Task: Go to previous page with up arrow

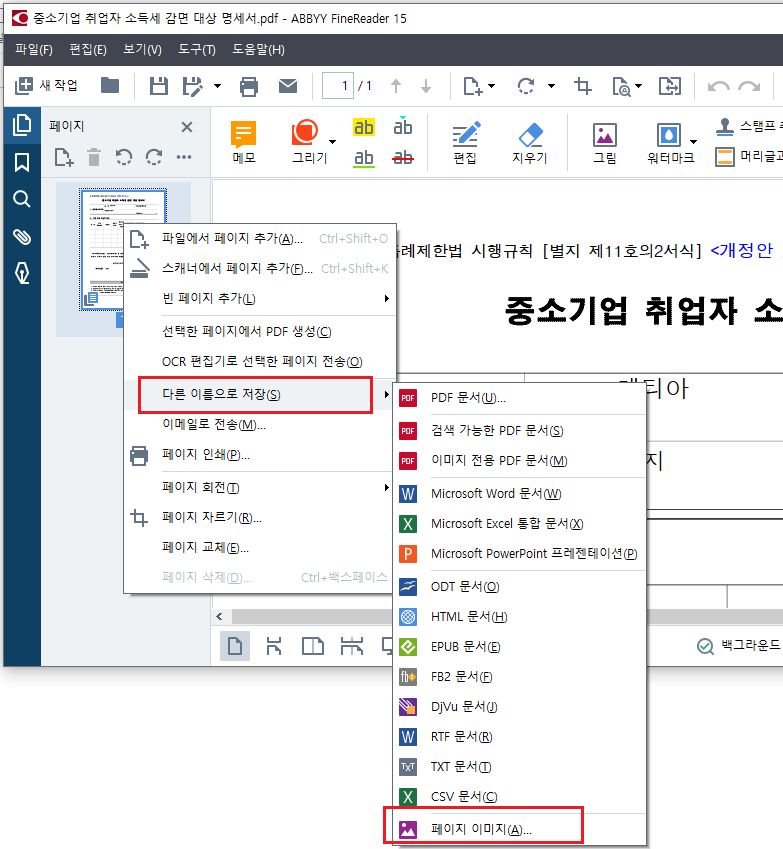Action: 396,86
